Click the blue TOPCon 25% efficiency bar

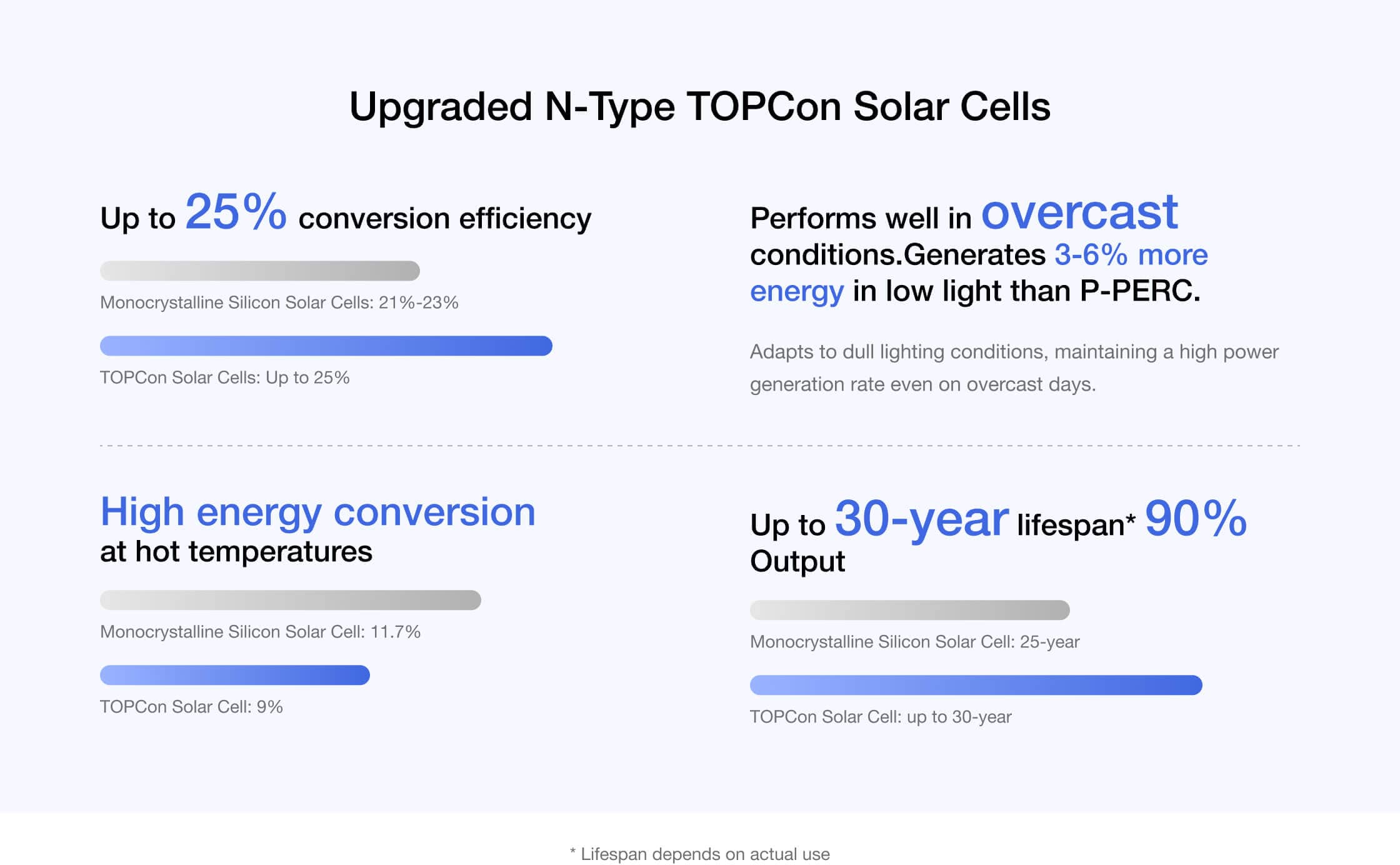[x=326, y=346]
